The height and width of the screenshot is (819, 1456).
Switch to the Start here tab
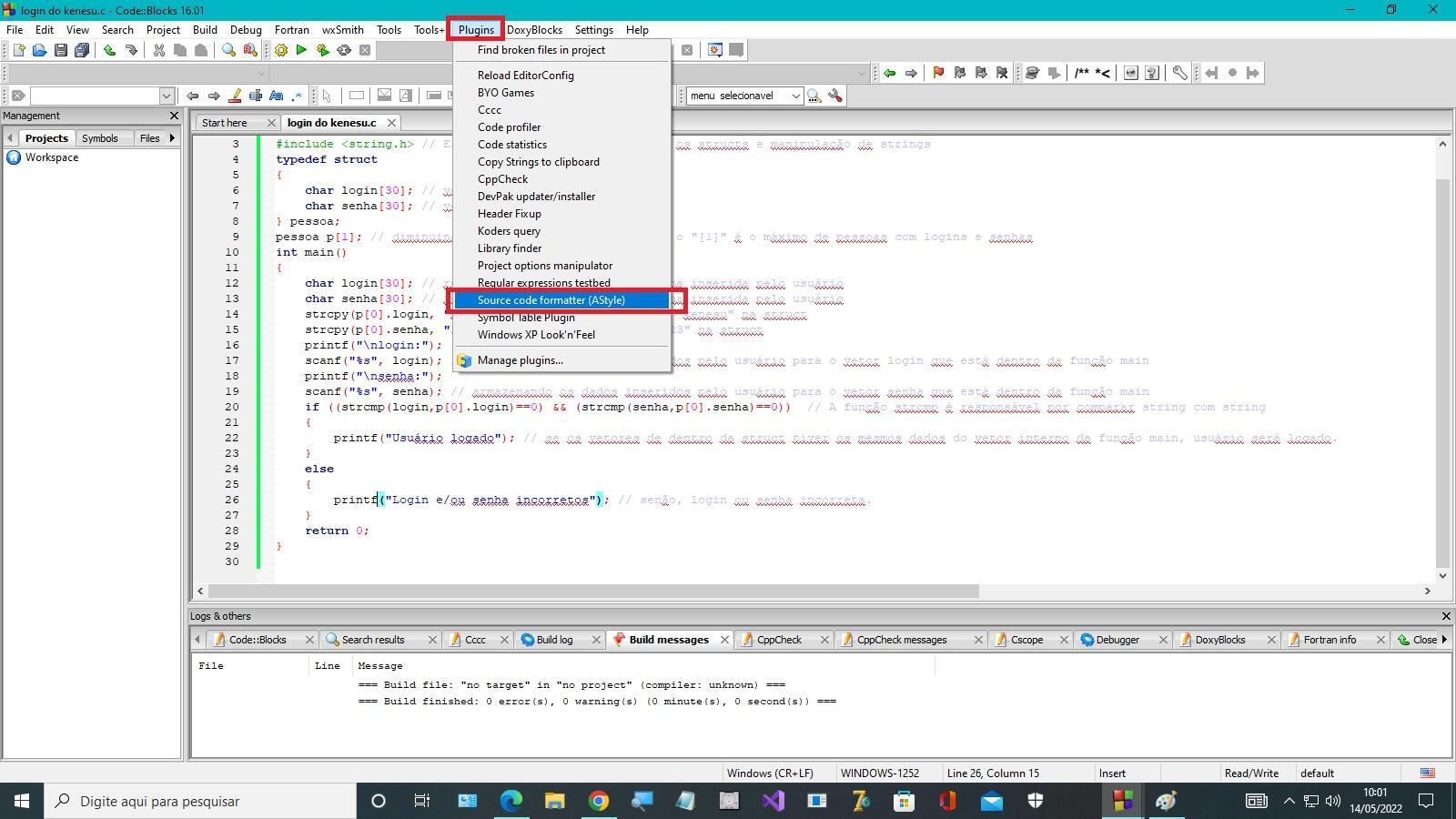coord(225,123)
